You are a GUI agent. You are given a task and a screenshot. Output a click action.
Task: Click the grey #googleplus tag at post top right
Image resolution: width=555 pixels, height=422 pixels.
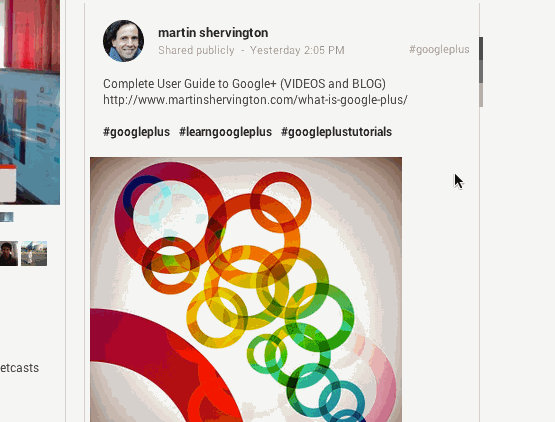(439, 49)
